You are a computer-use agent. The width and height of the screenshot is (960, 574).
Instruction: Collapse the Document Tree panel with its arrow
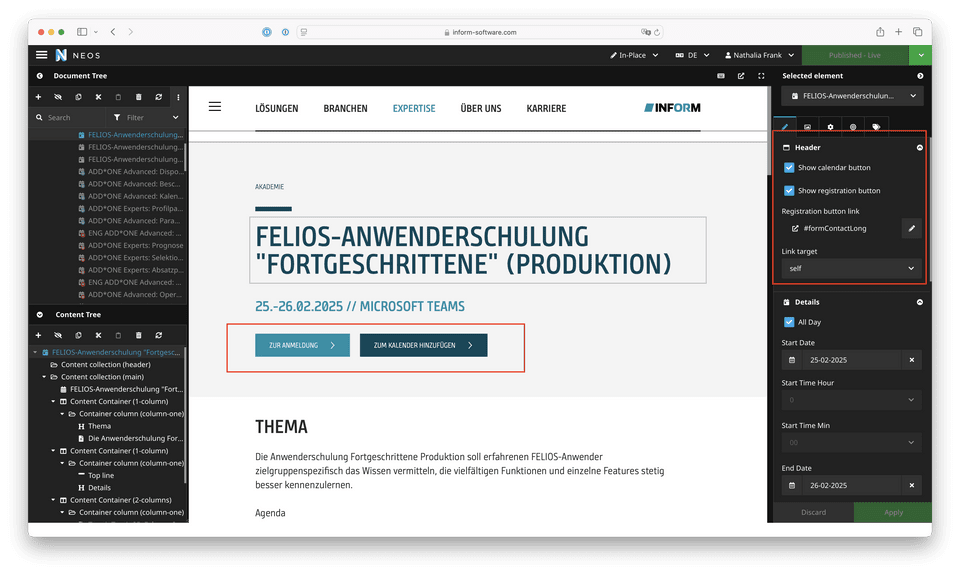(40, 76)
